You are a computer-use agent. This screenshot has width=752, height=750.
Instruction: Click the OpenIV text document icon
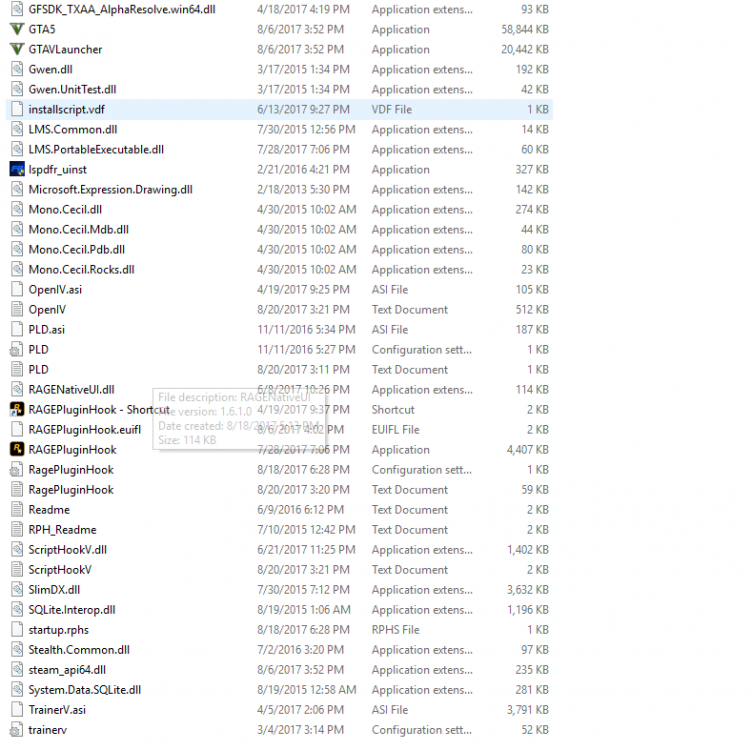(17, 309)
